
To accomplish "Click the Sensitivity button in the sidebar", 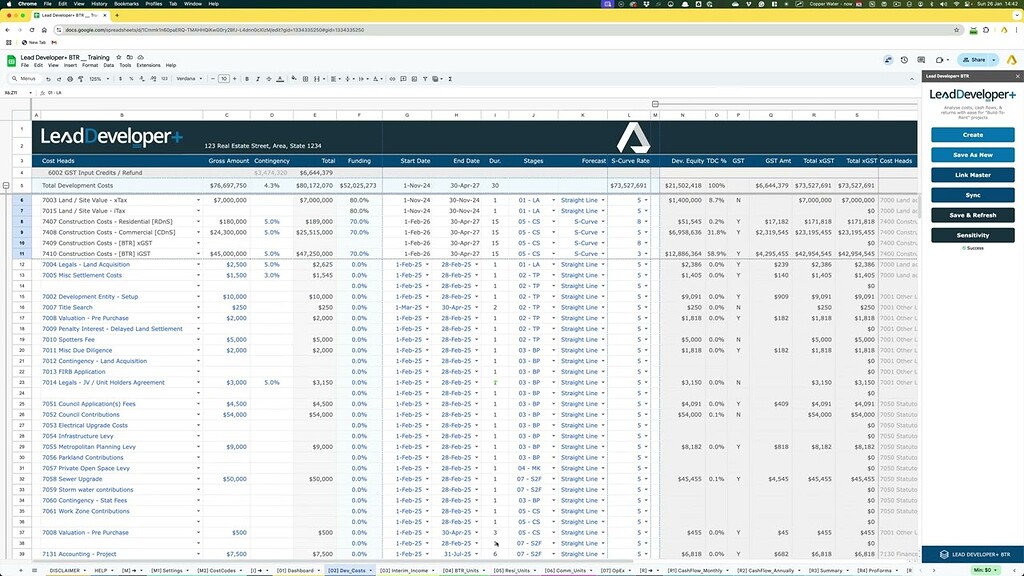I will 972,235.
